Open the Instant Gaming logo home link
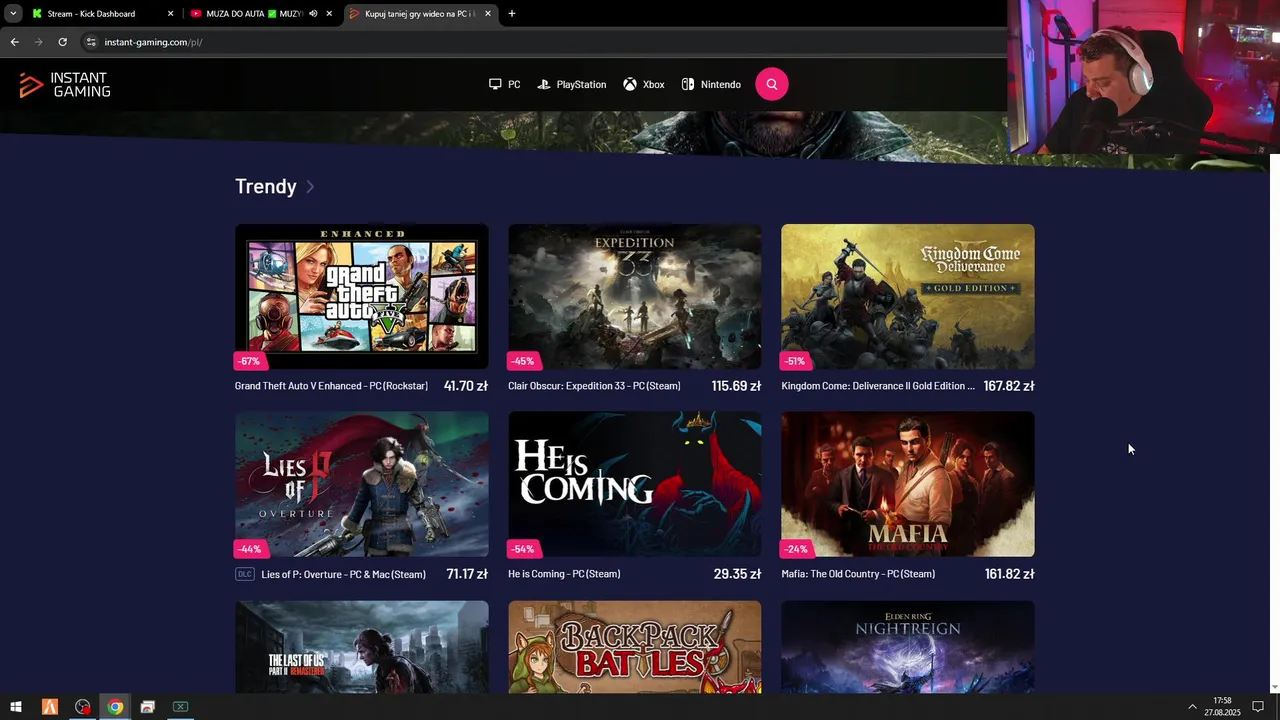Image resolution: width=1280 pixels, height=720 pixels. tap(65, 85)
